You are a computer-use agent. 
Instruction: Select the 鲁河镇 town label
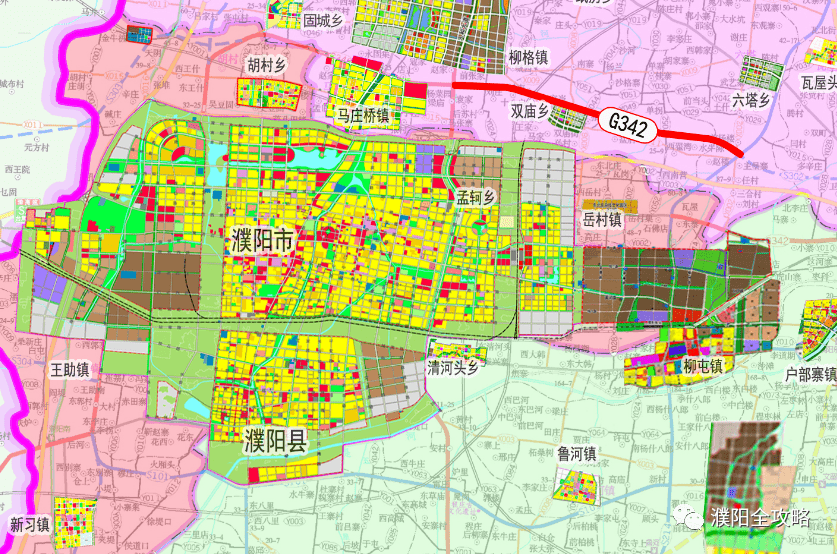coord(577,453)
